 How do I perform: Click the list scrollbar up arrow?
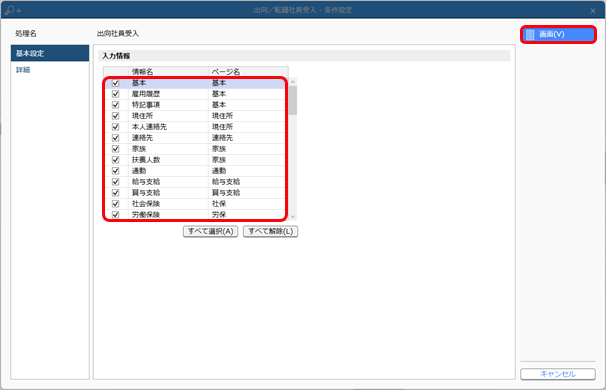pos(293,82)
